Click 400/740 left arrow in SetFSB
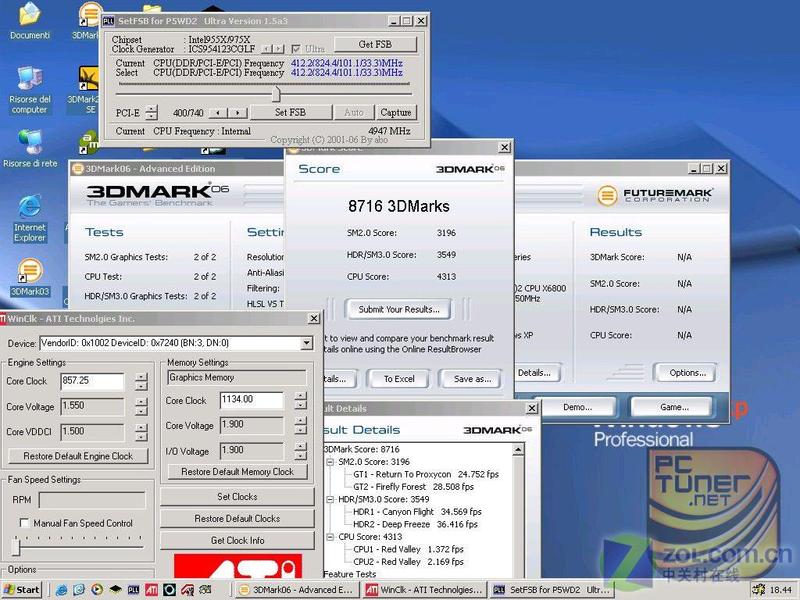Screen dimensions: 800x600 click(218, 113)
